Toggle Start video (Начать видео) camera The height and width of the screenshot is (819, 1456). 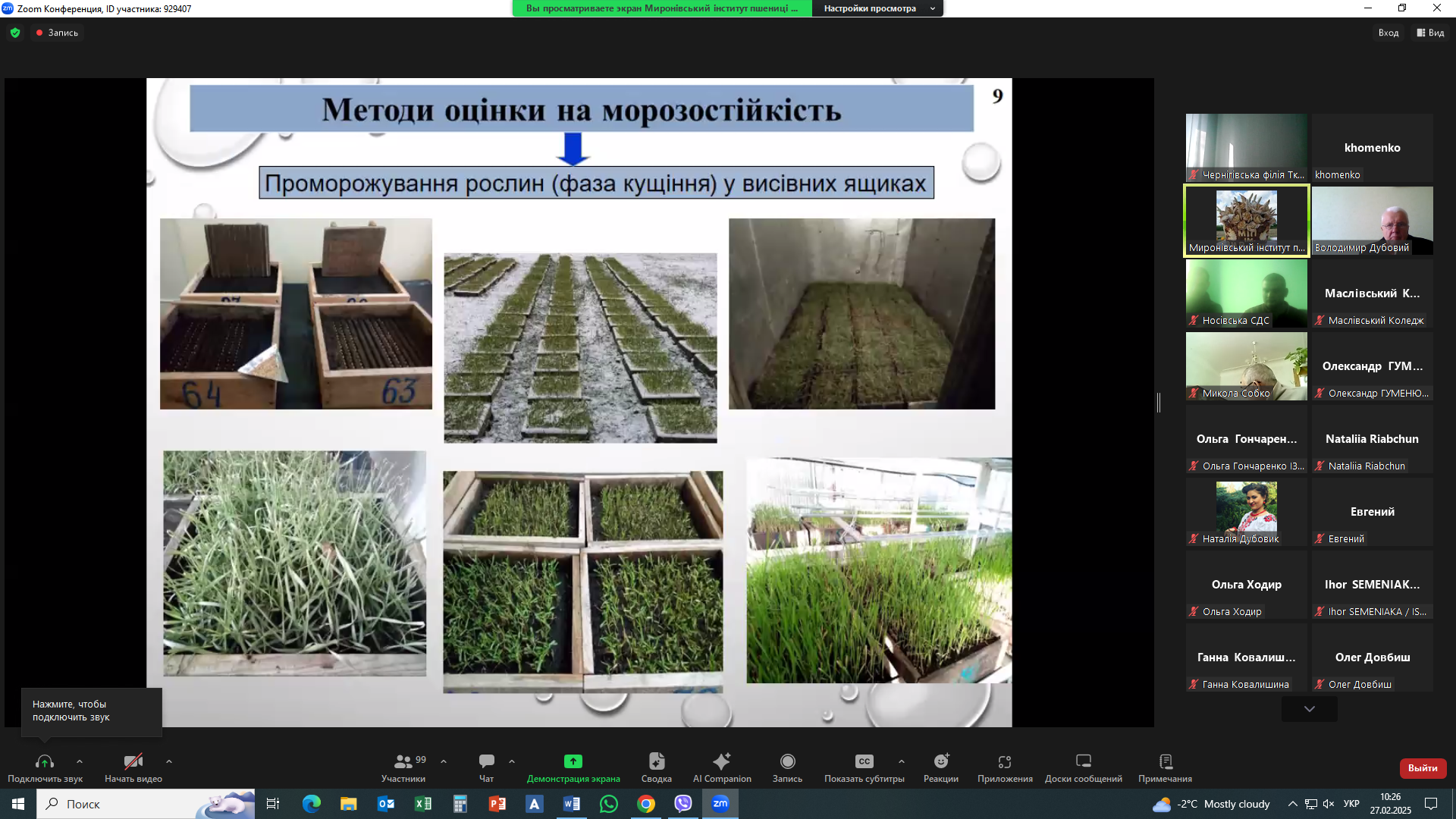133,761
